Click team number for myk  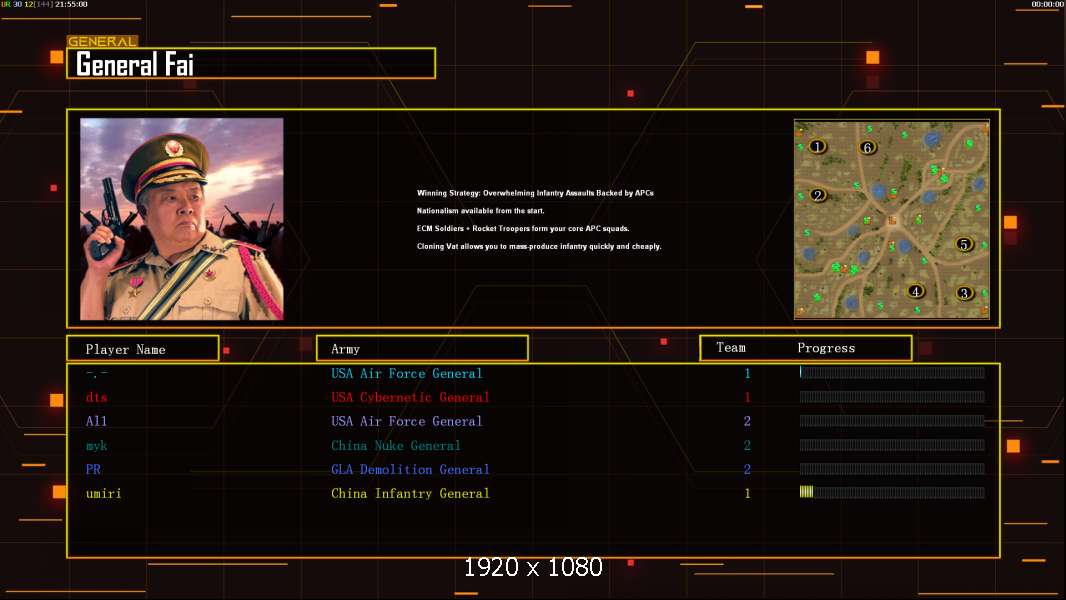click(747, 446)
